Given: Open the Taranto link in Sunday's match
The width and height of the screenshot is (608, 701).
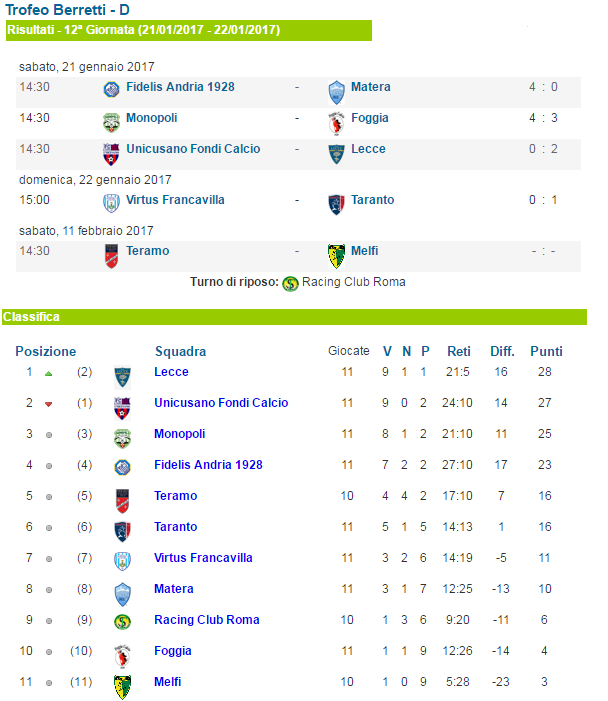Looking at the screenshot, I should click(x=372, y=200).
